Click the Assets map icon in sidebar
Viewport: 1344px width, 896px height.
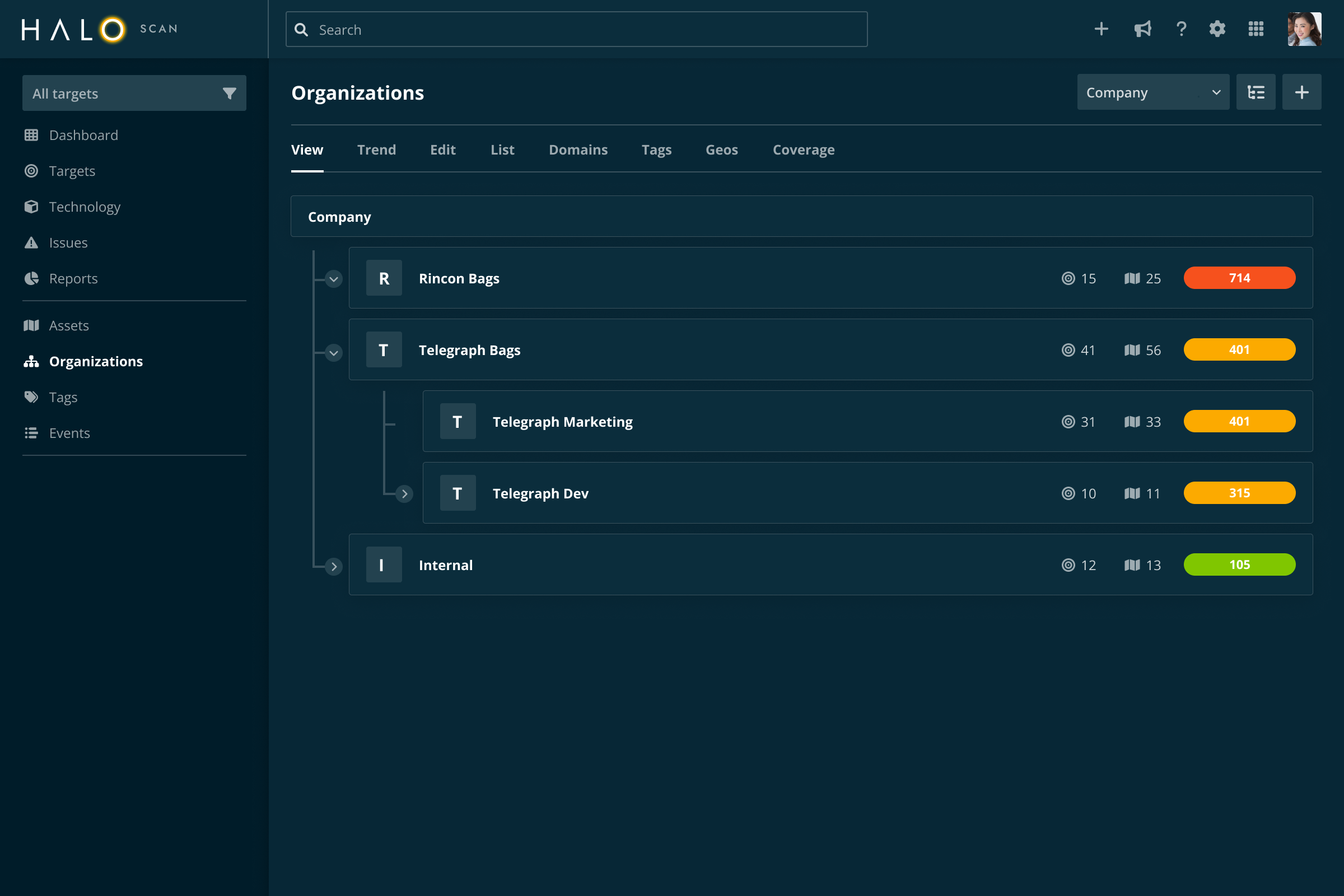pyautogui.click(x=31, y=326)
